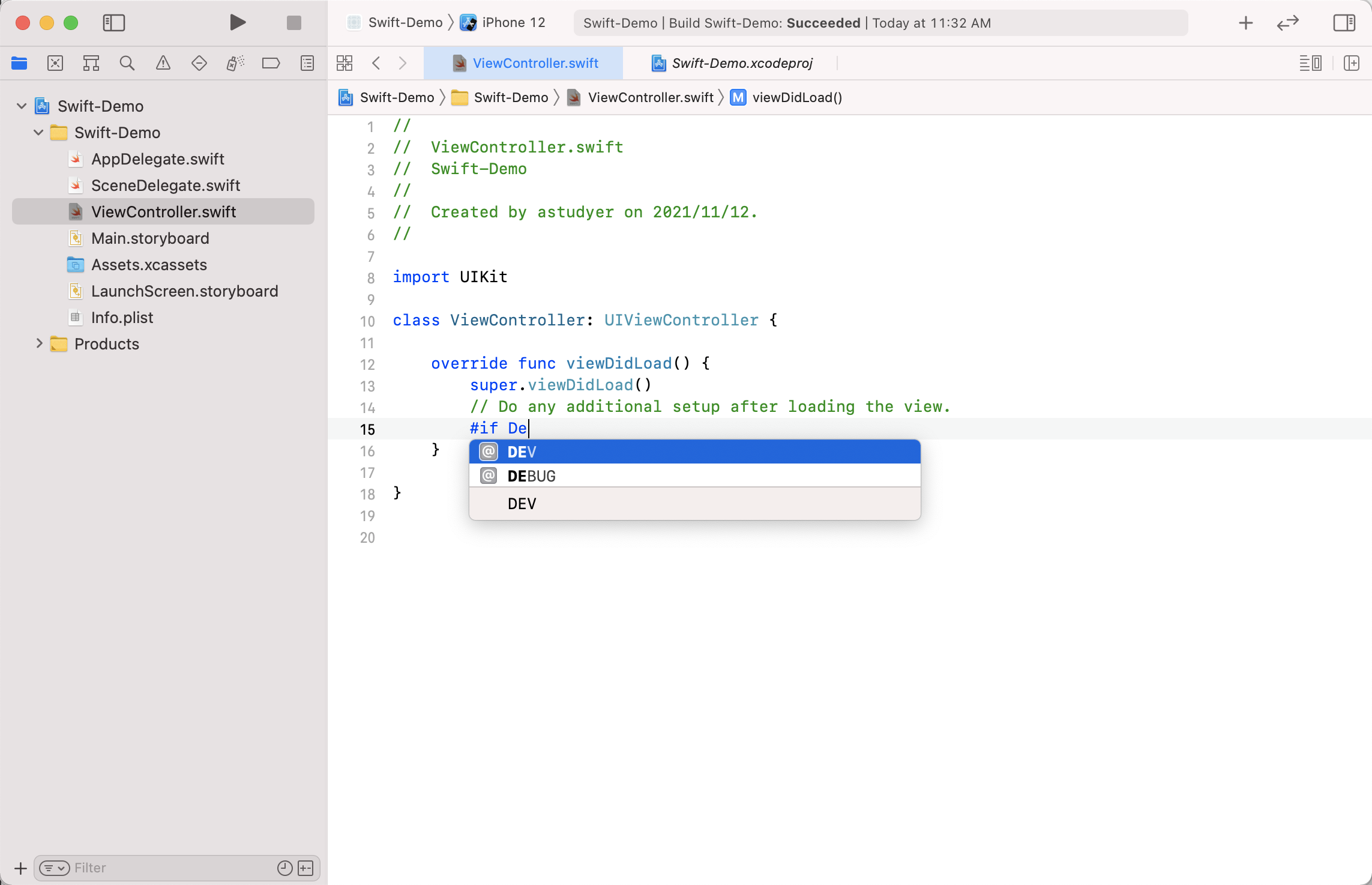Open the related items grid menu
1372x885 pixels.
click(x=345, y=63)
